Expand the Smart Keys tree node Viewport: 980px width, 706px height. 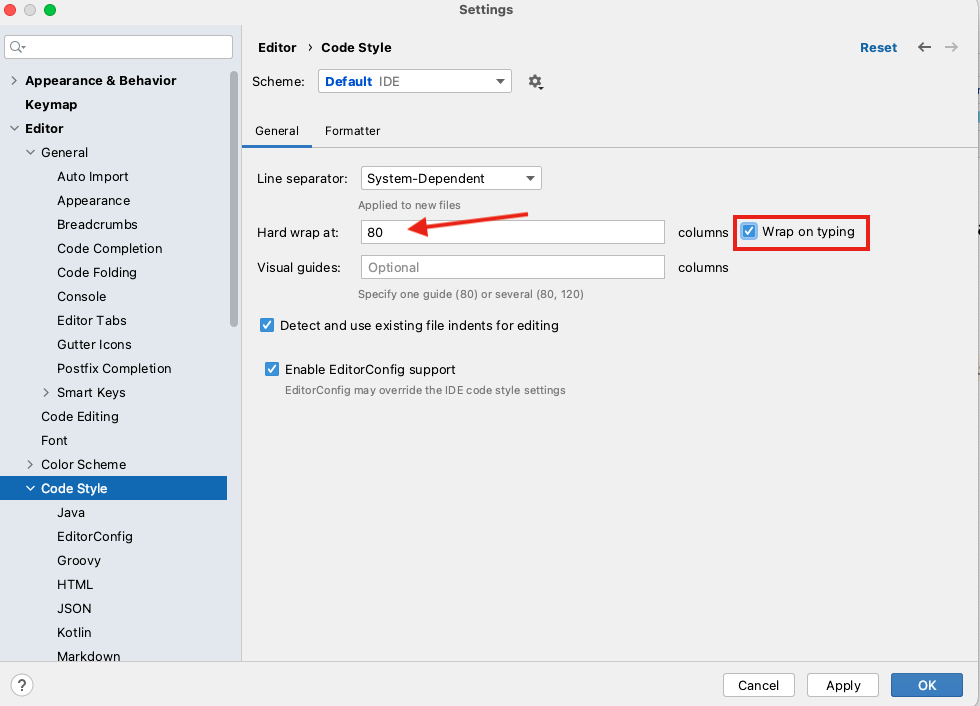click(46, 393)
